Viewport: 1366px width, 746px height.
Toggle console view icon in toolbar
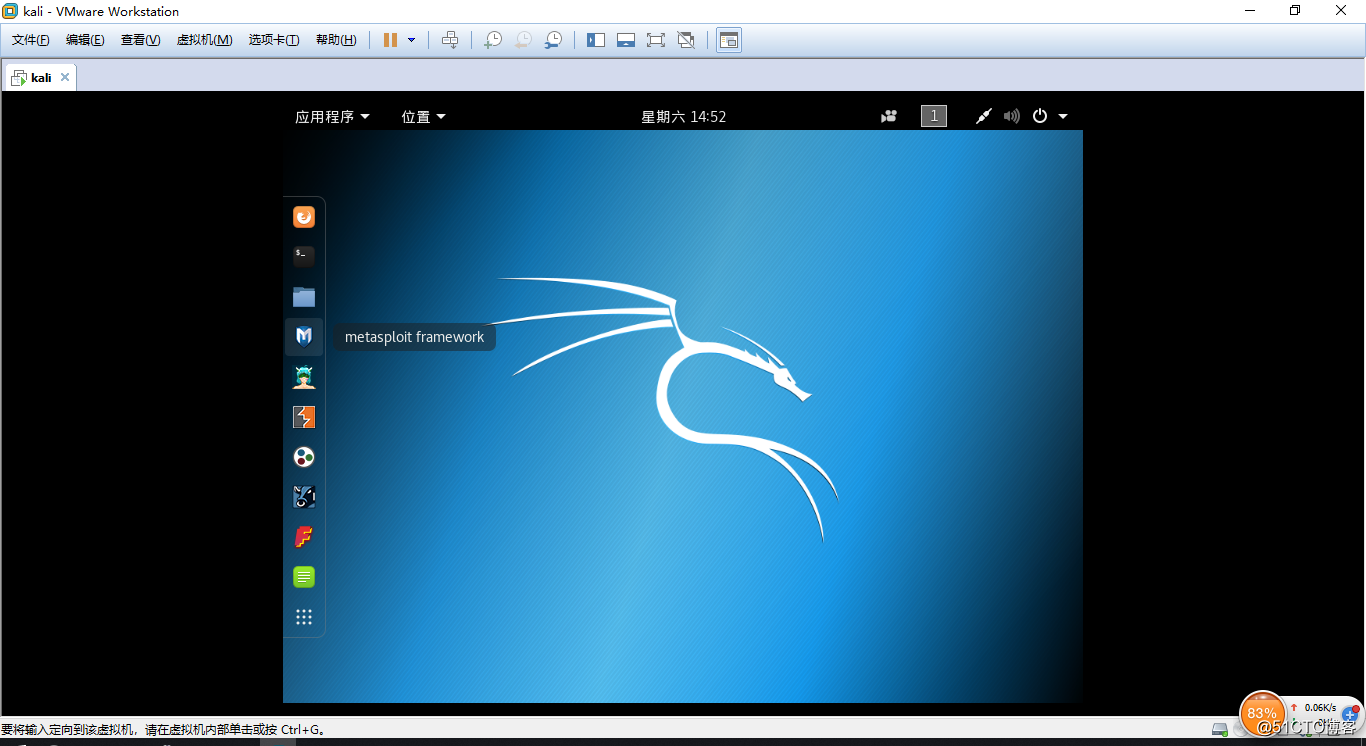point(729,40)
